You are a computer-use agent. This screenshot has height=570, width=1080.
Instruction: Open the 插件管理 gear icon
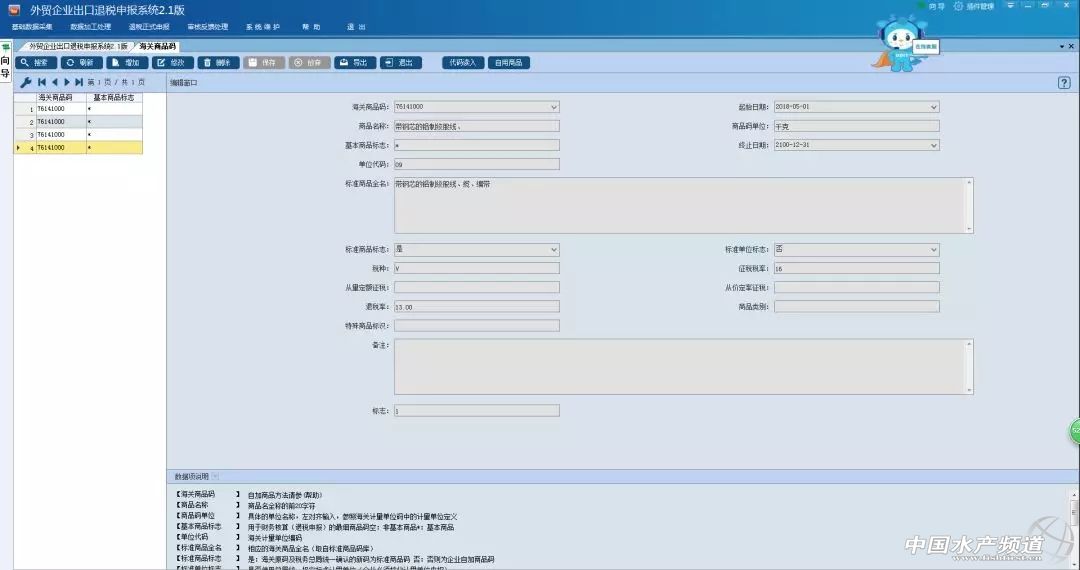click(958, 7)
